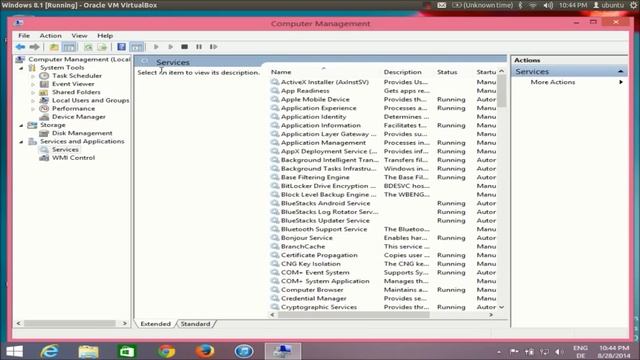Open Performance in the tree

[73, 108]
